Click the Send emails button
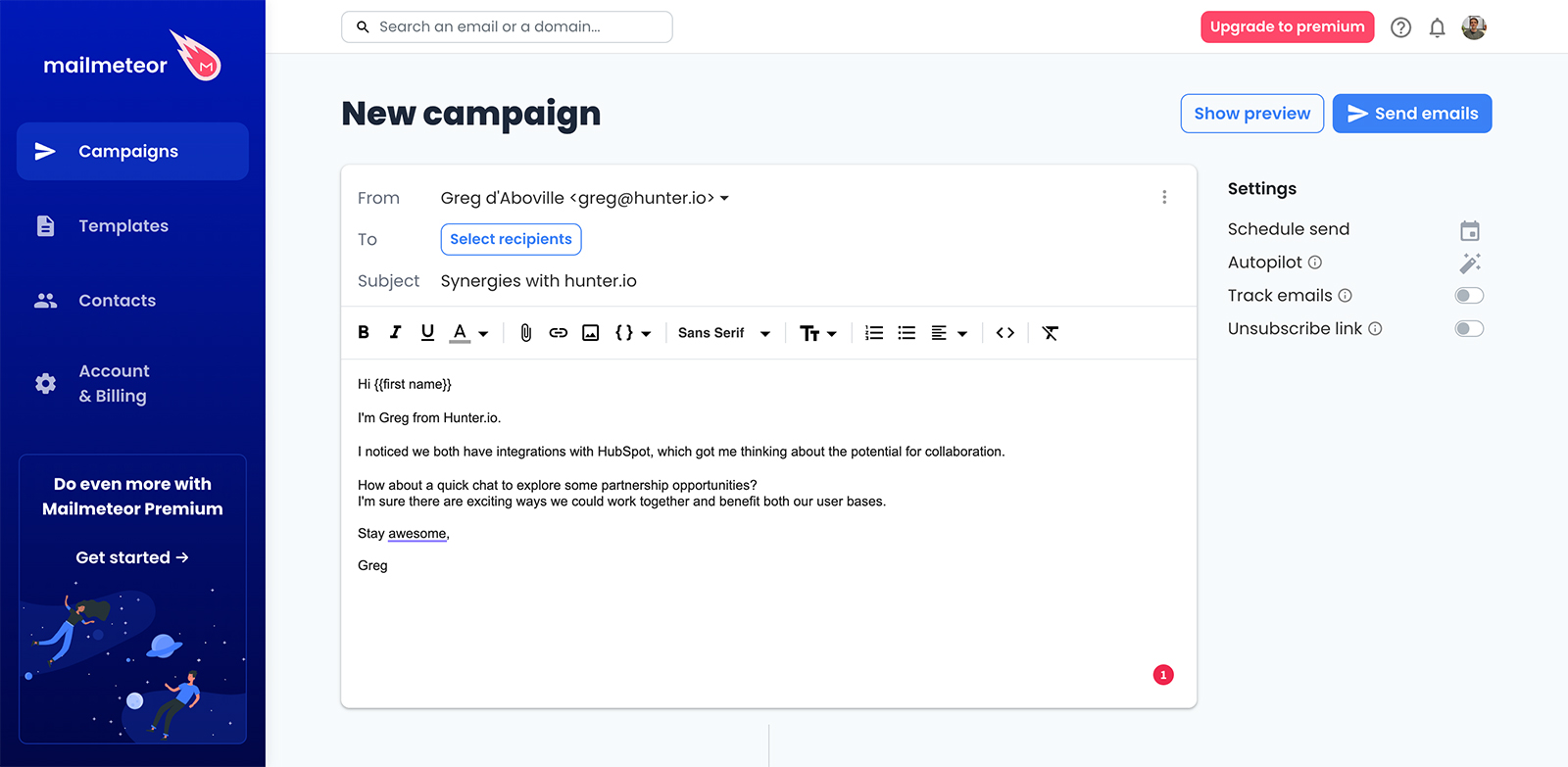 coord(1412,114)
